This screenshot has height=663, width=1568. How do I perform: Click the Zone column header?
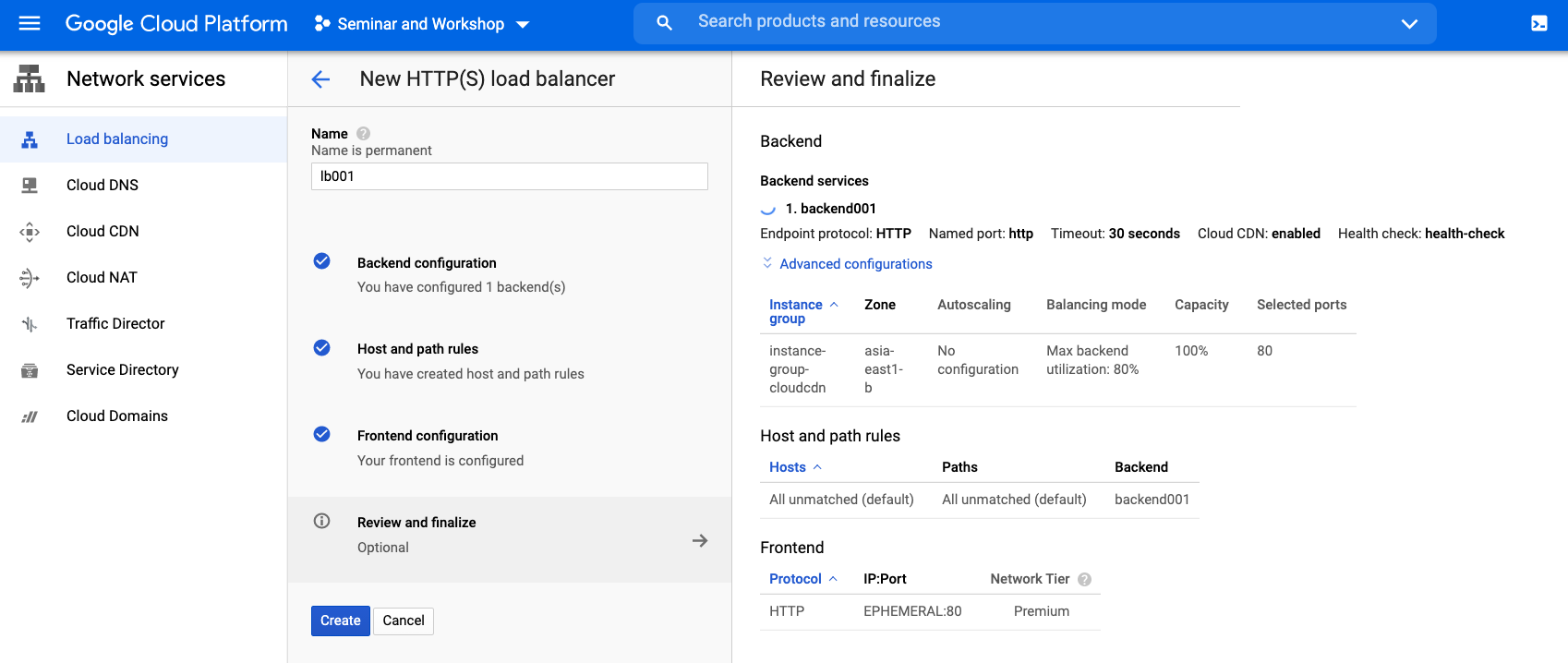point(880,305)
